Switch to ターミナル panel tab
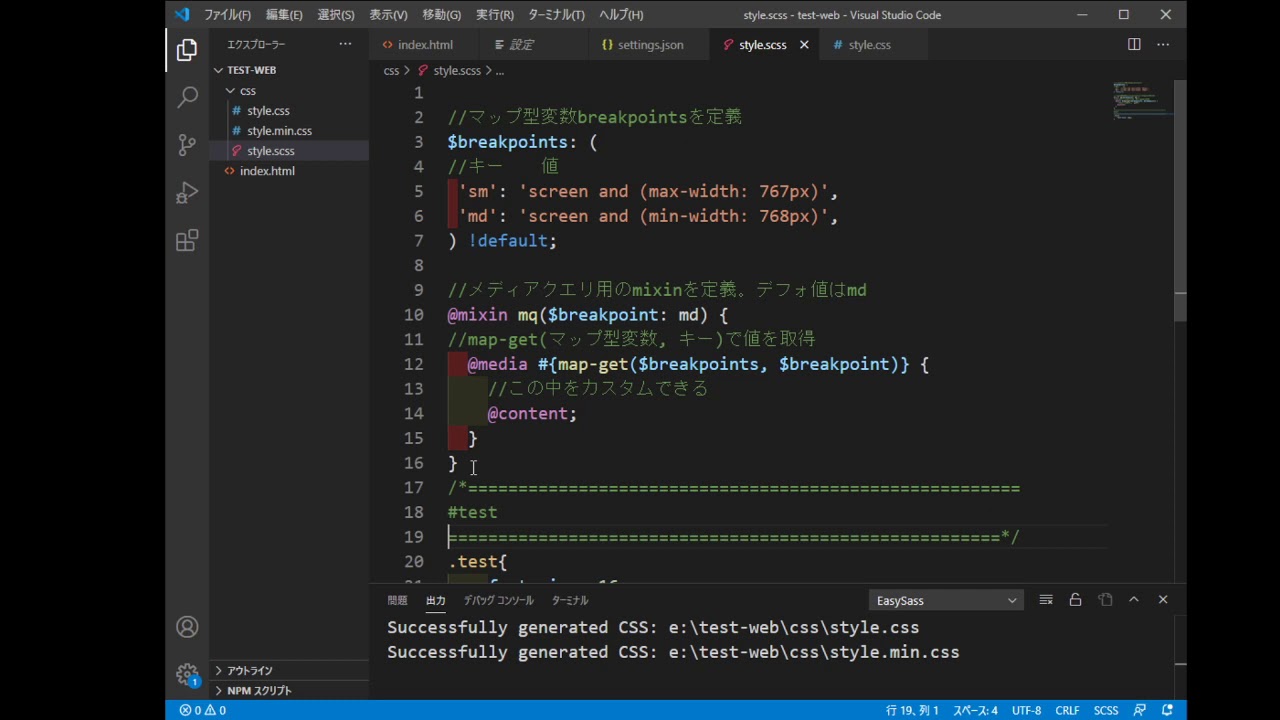 click(570, 600)
